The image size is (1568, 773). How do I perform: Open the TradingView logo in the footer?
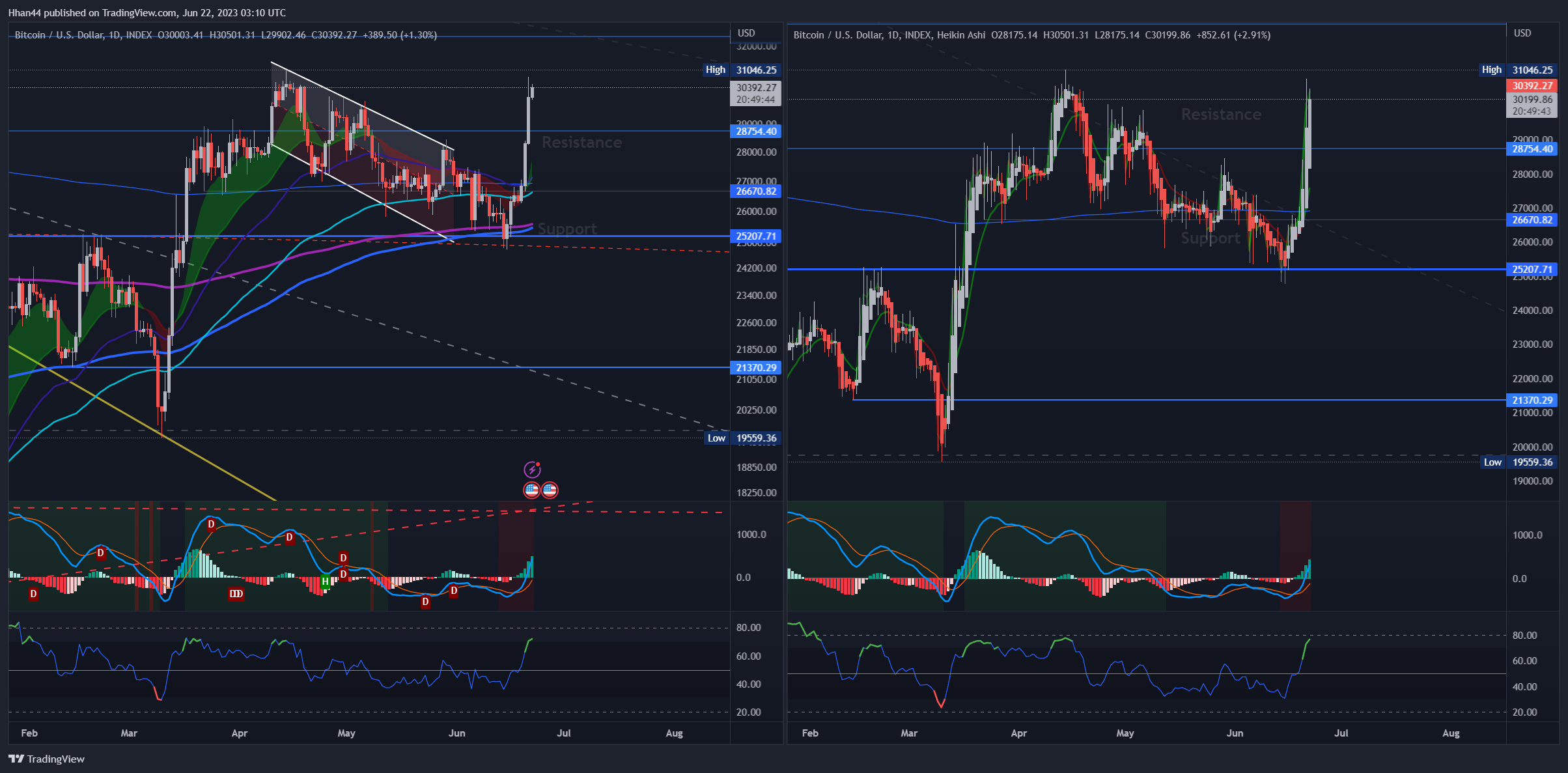point(46,759)
